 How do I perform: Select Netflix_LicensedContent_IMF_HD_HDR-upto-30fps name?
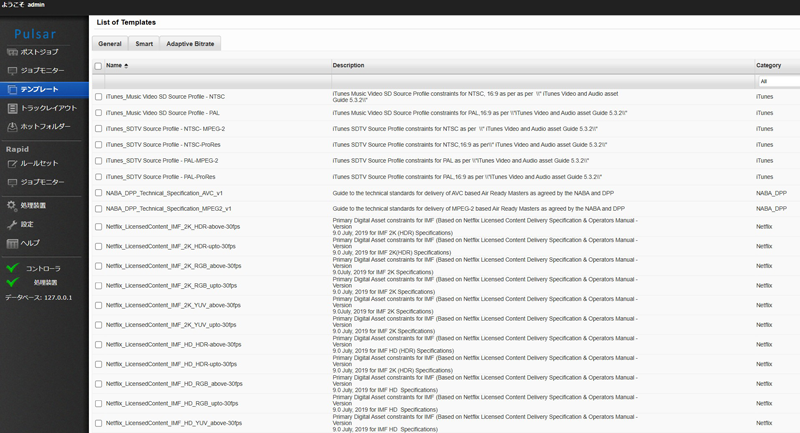[x=171, y=364]
